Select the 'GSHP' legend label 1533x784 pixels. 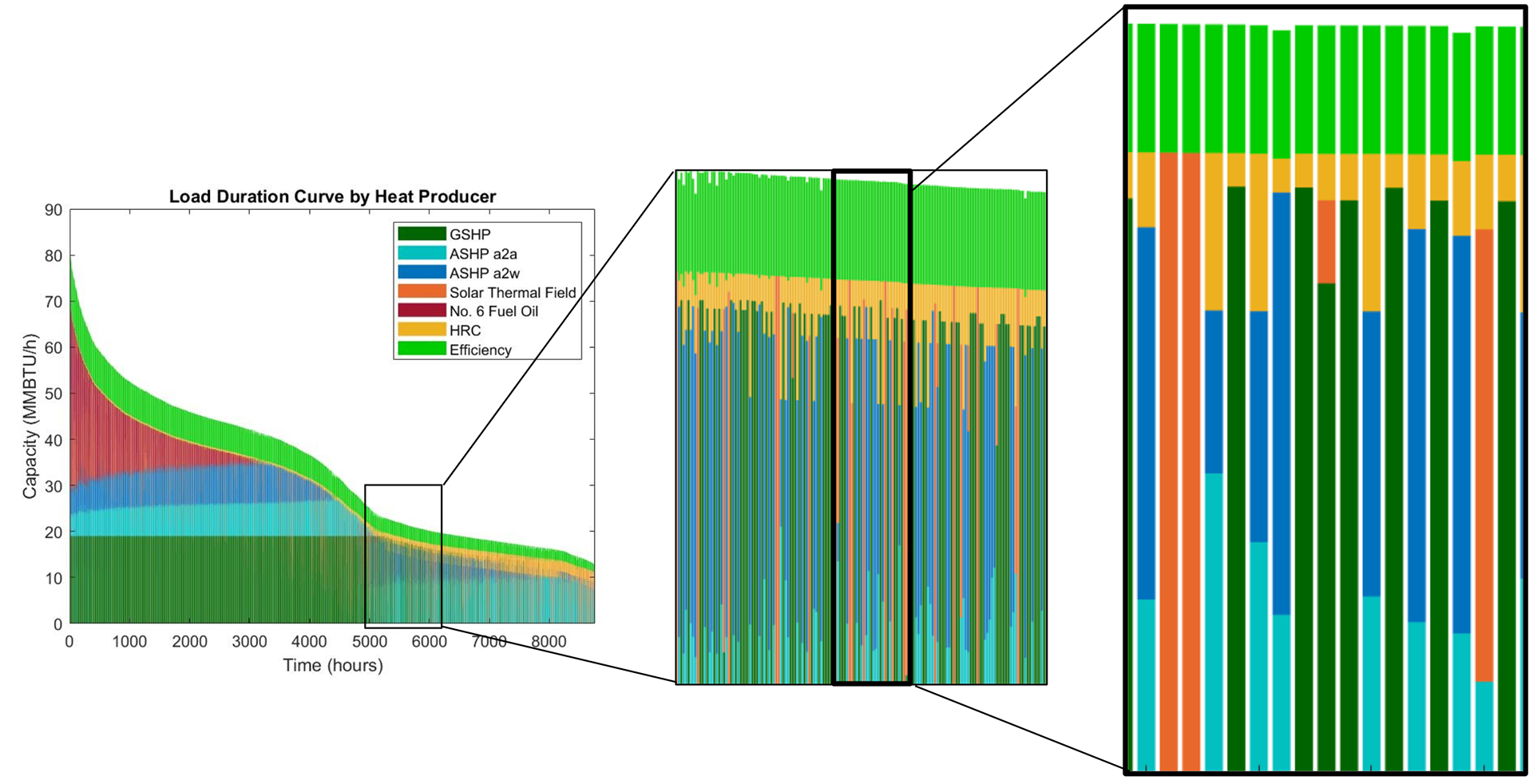click(x=469, y=235)
